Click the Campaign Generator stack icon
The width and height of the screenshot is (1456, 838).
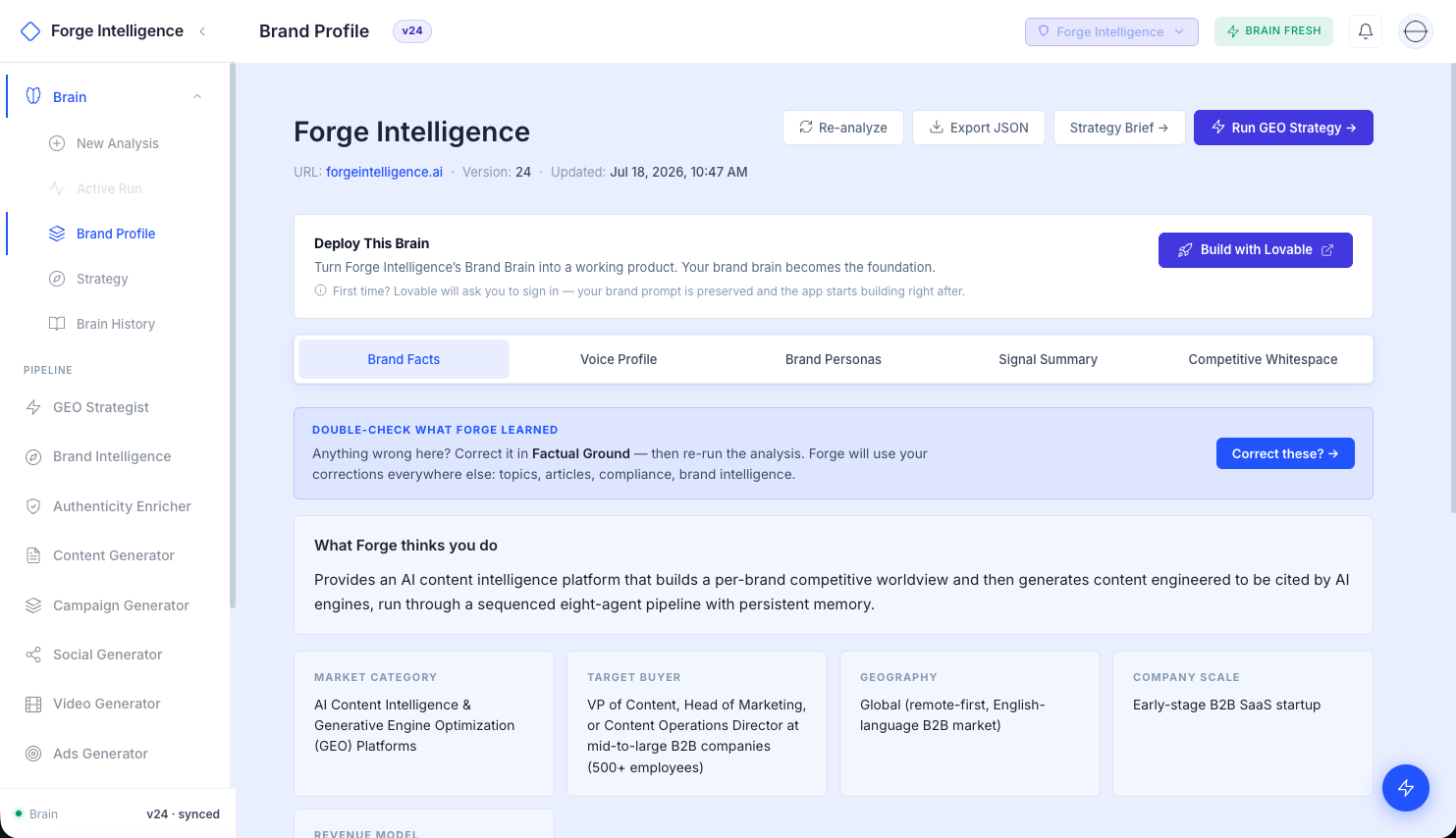click(33, 605)
